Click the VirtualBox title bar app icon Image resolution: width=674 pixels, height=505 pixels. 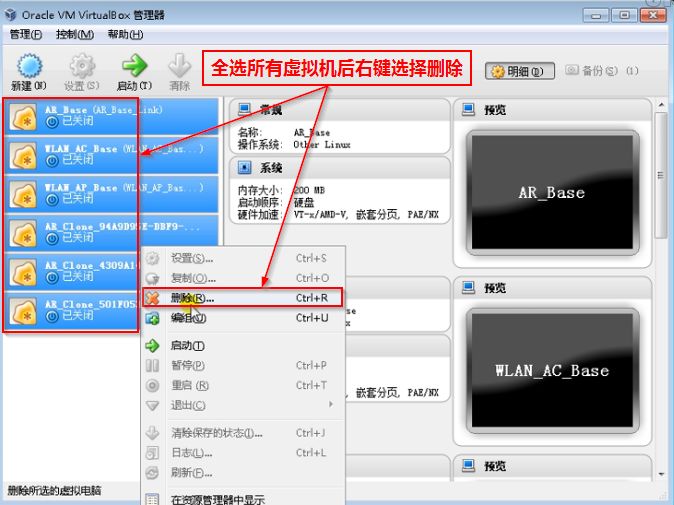(x=11, y=15)
